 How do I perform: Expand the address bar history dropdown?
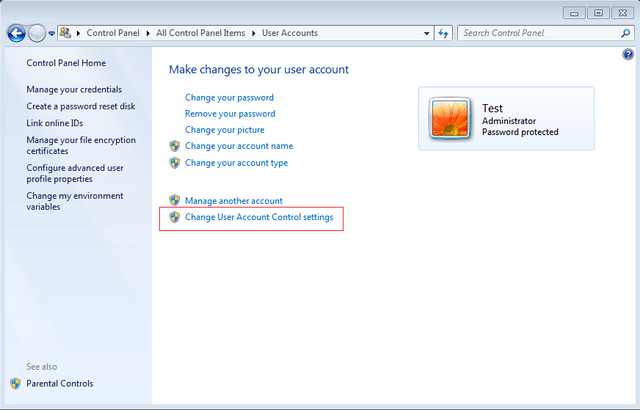tap(427, 33)
